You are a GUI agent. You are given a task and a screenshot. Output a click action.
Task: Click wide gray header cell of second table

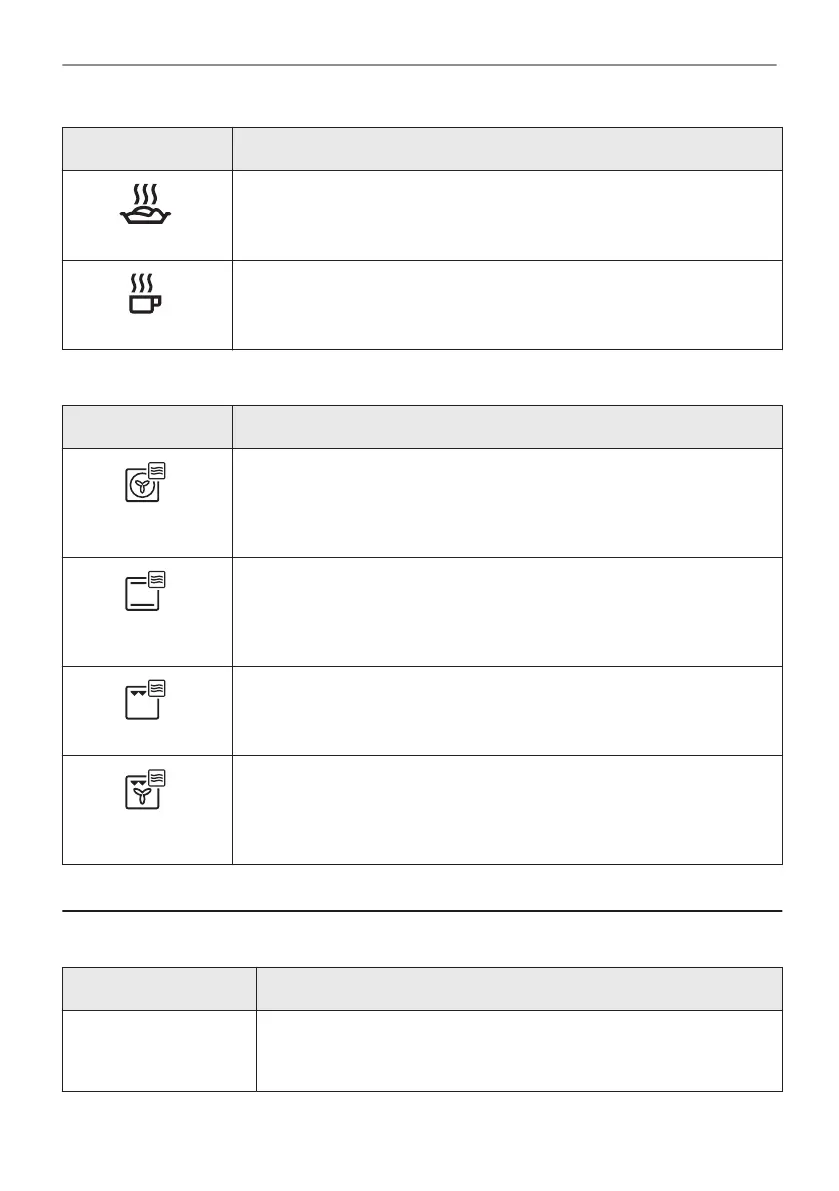click(507, 427)
